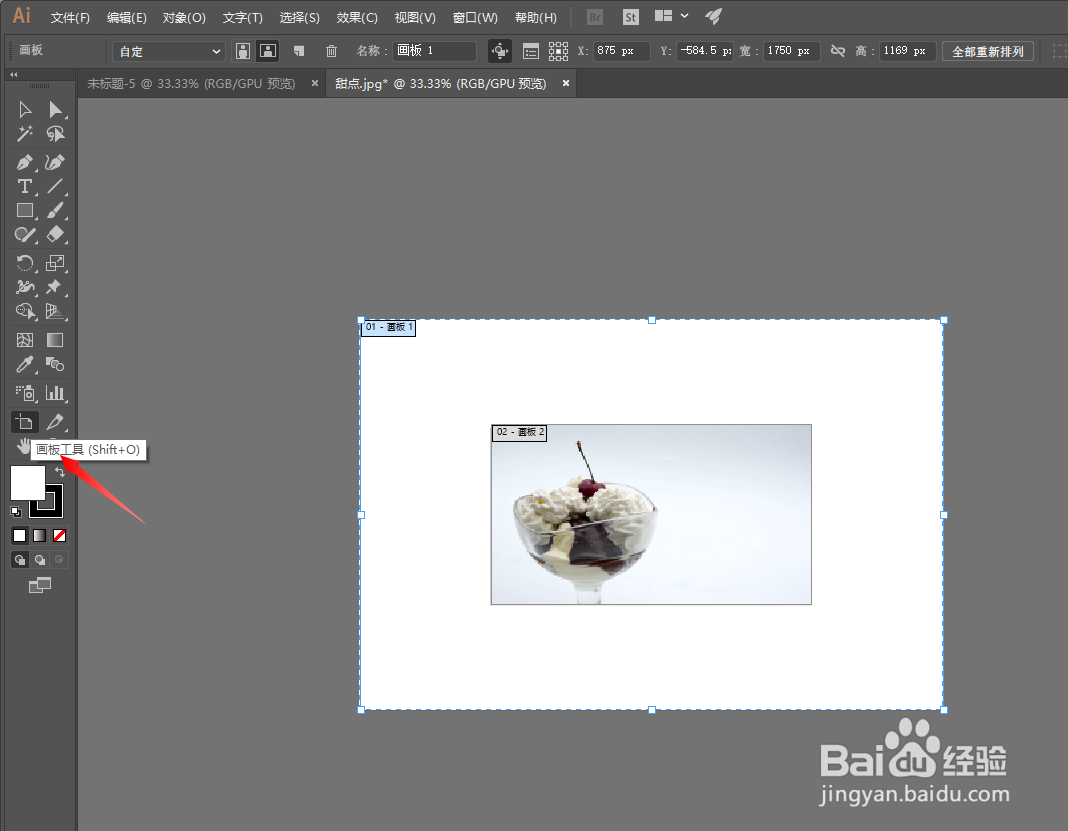Select the Warp/Width tool
Image resolution: width=1068 pixels, height=831 pixels.
[x=25, y=287]
